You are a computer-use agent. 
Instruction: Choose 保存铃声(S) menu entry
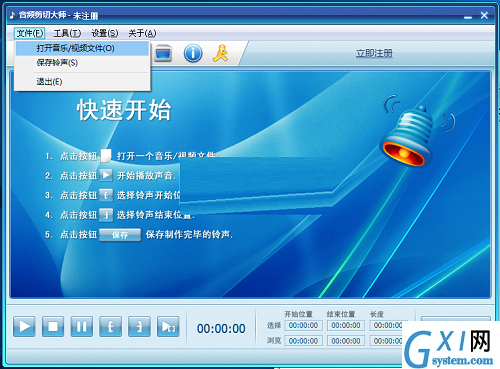[82, 63]
